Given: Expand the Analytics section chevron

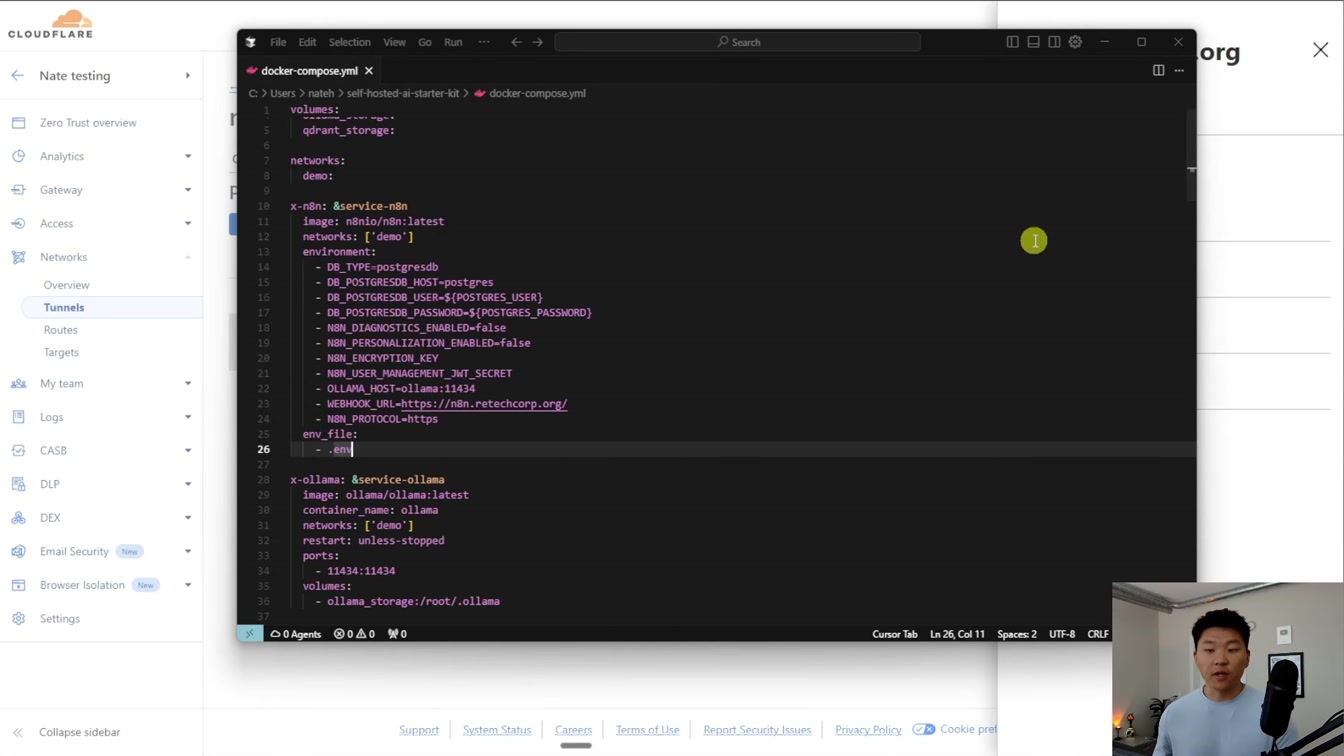Looking at the screenshot, I should (187, 156).
